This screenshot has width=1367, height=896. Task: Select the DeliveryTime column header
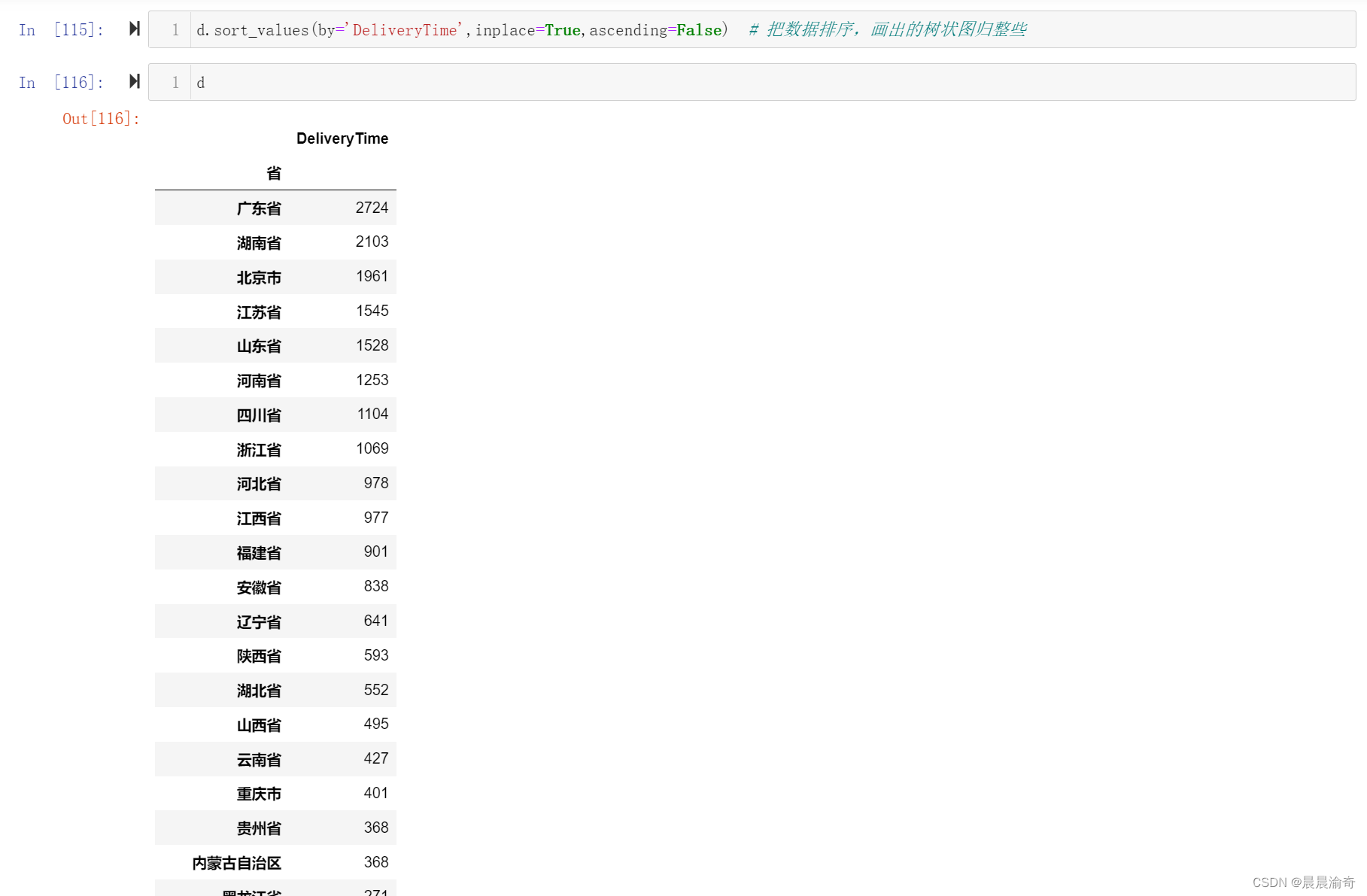tap(342, 138)
